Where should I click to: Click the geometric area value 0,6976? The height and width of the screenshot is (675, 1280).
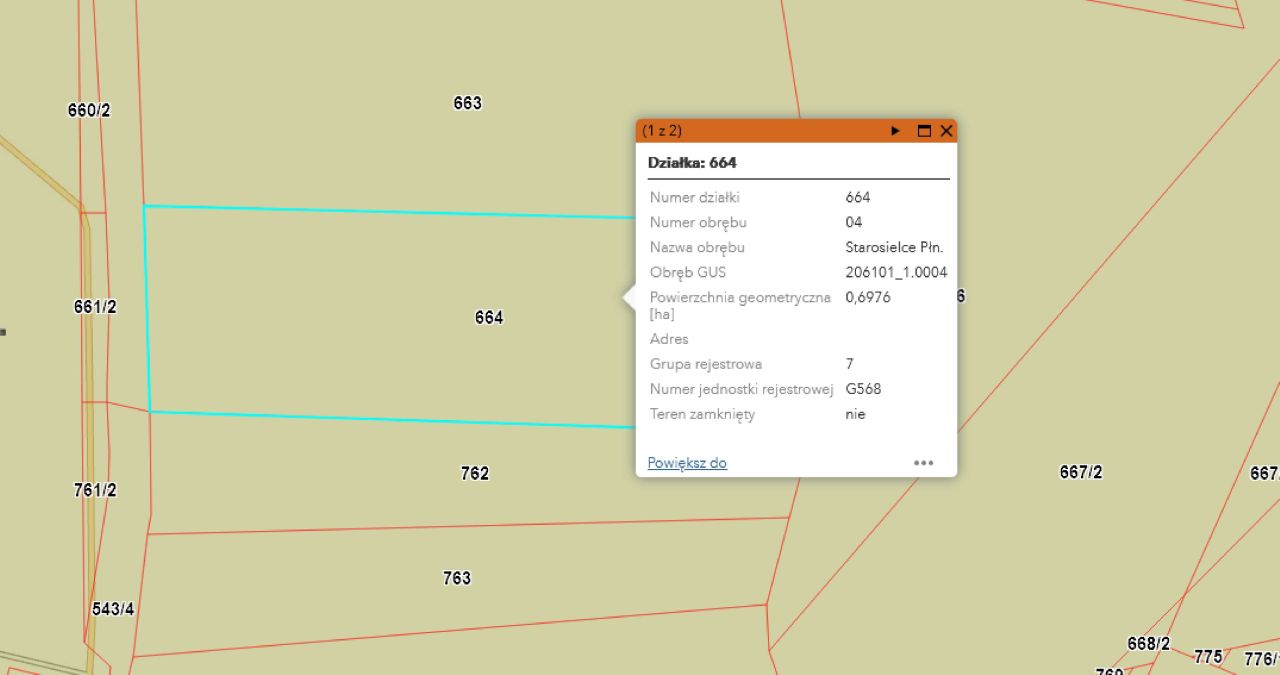868,297
